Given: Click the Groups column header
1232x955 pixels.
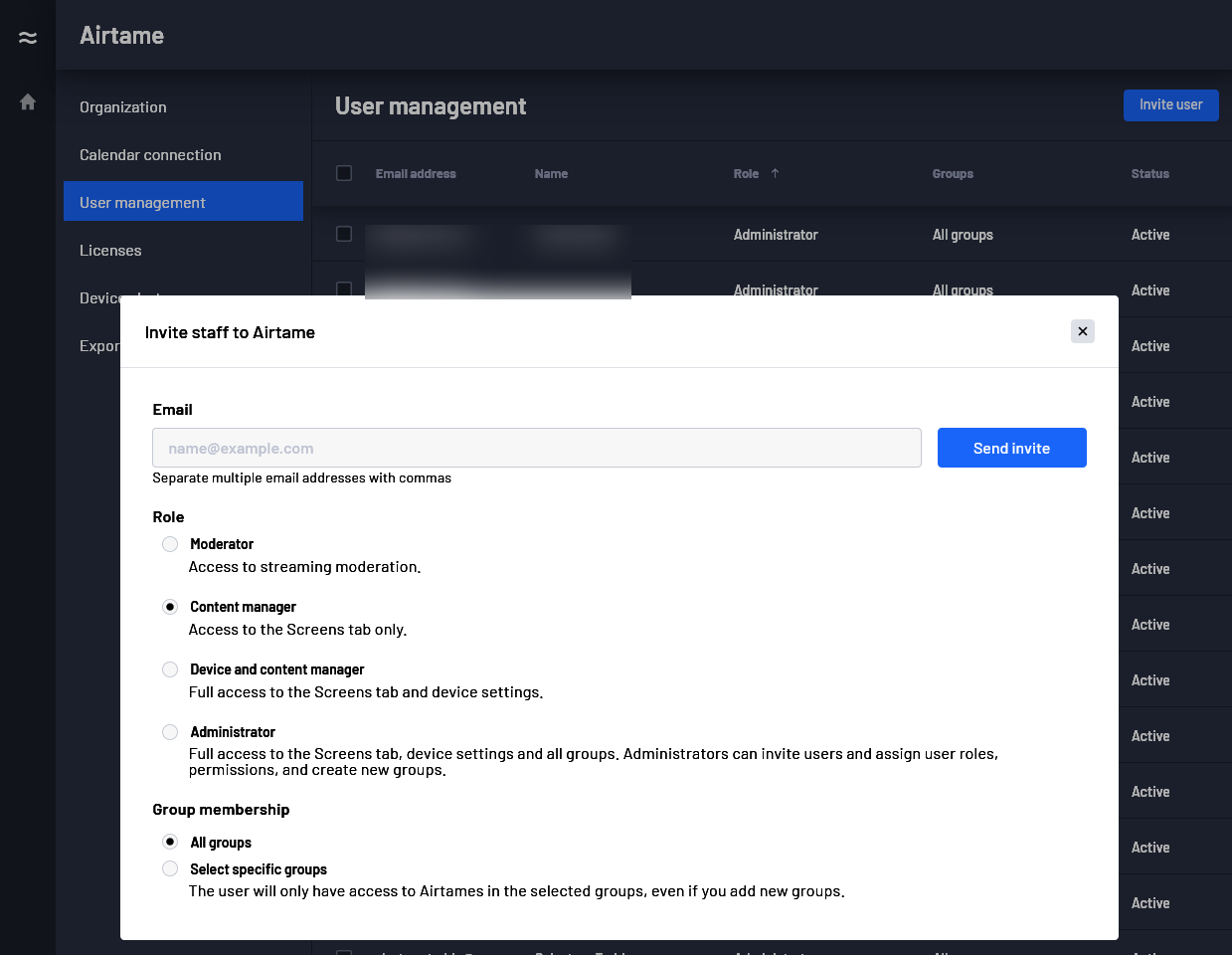Looking at the screenshot, I should click(x=953, y=174).
